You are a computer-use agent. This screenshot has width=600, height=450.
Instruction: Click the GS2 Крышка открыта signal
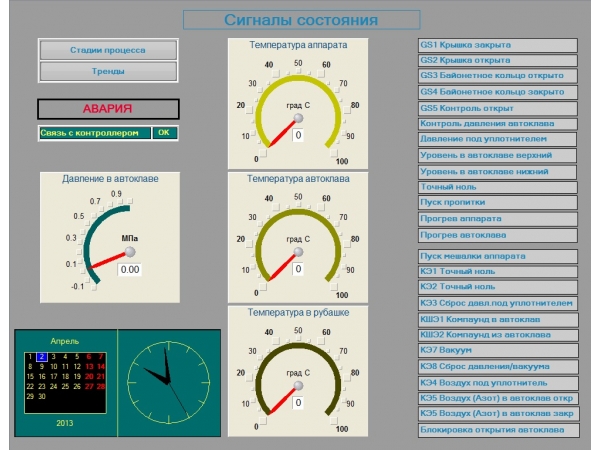pyautogui.click(x=498, y=60)
